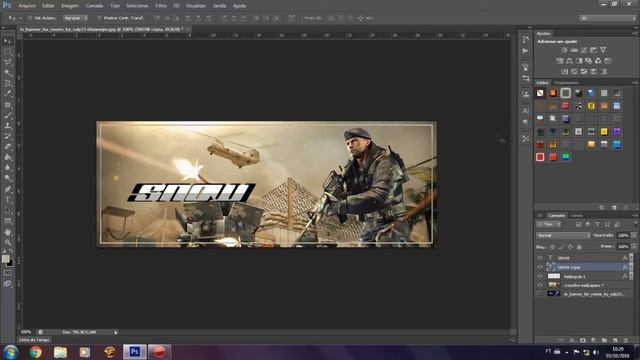Add a Vibrance adjustment
The height and width of the screenshot is (360, 640).
(603, 50)
